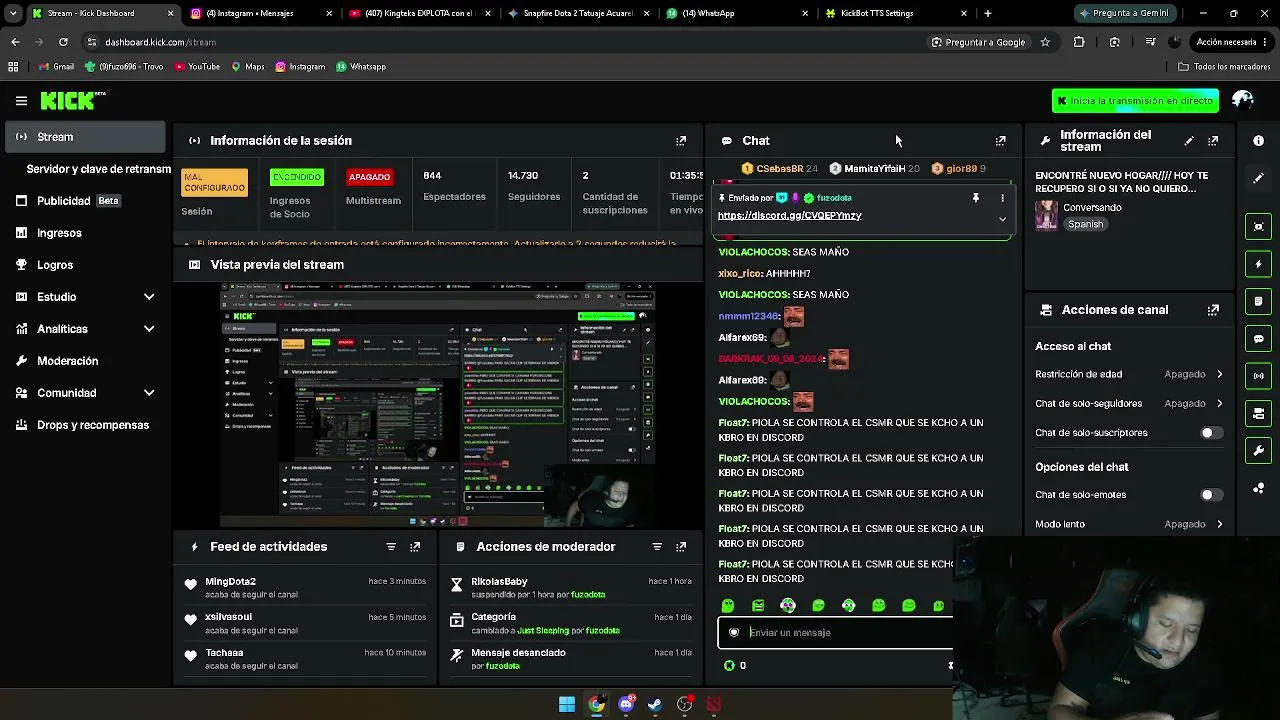This screenshot has height=720, width=1280.
Task: Open the Maps bookmark
Action: [248, 67]
